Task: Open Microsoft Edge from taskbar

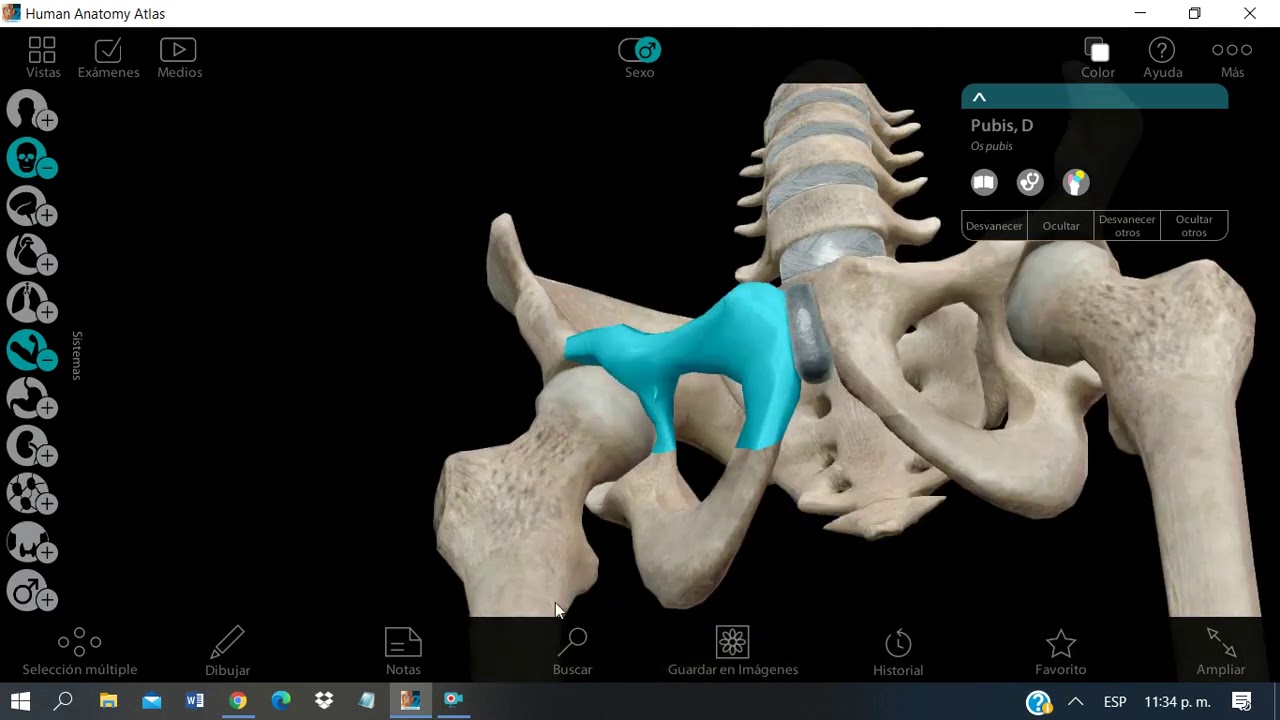Action: point(281,701)
